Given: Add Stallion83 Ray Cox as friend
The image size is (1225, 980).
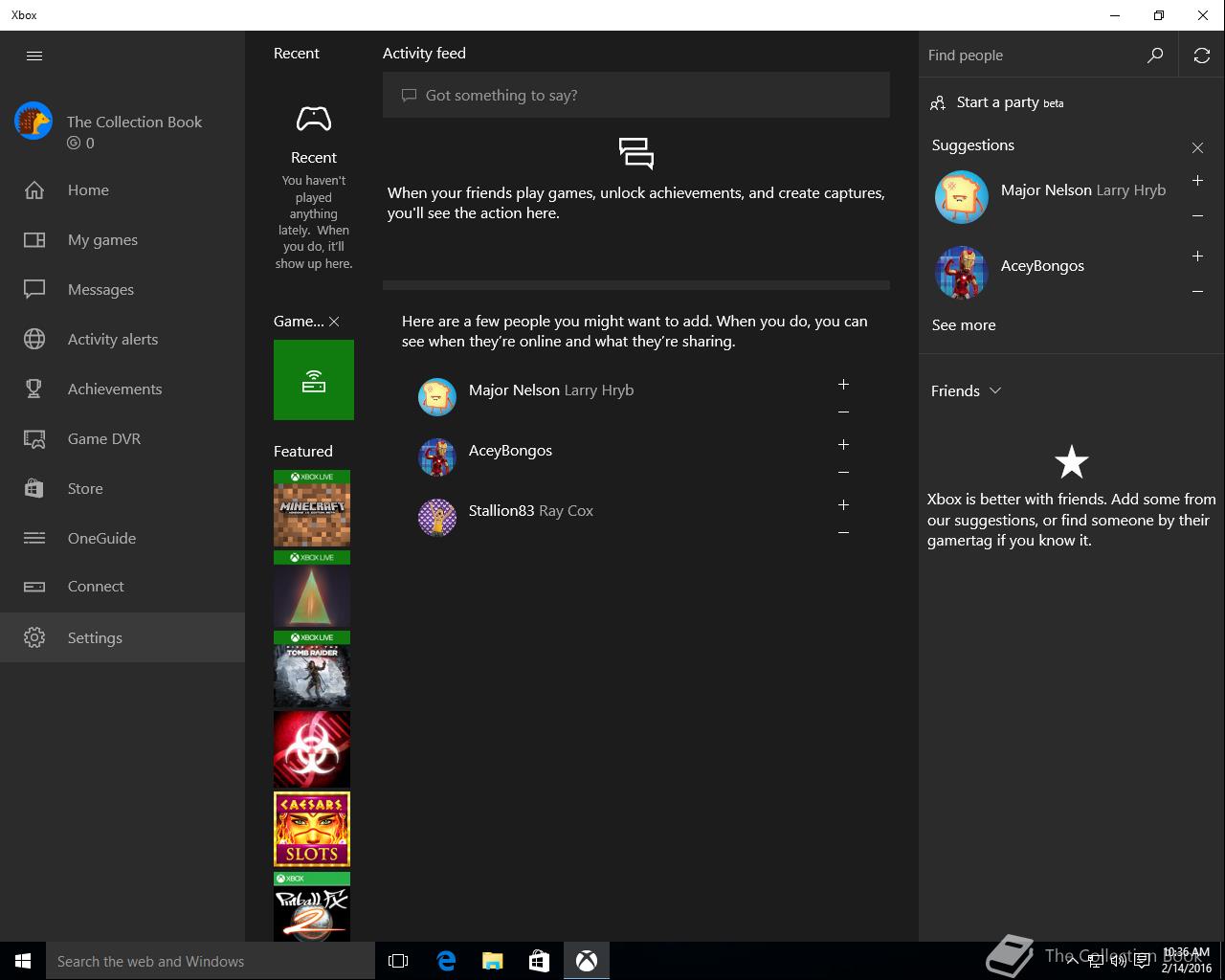Looking at the screenshot, I should pyautogui.click(x=843, y=504).
